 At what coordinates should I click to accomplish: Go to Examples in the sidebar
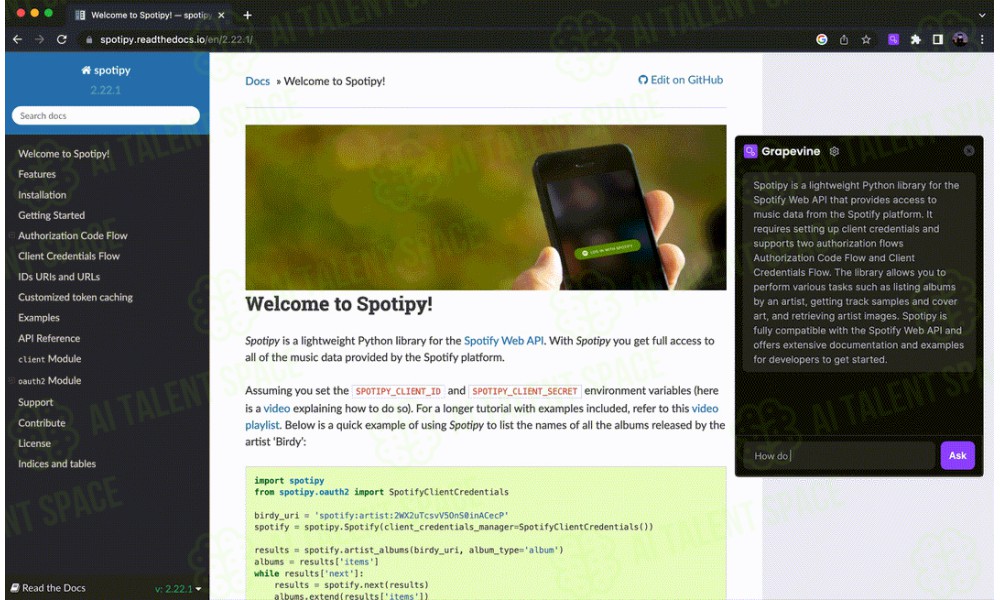pyautogui.click(x=39, y=318)
